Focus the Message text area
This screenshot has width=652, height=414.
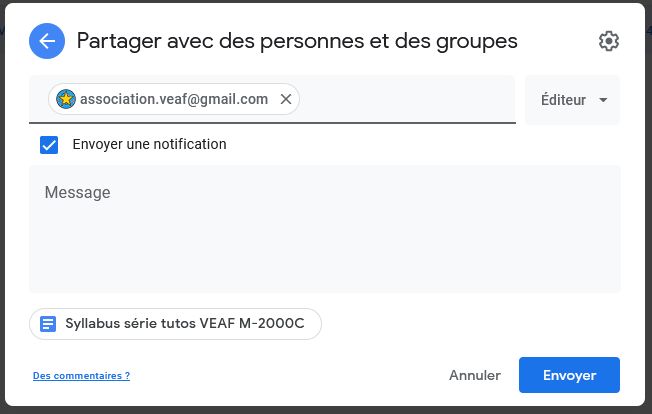click(x=324, y=240)
